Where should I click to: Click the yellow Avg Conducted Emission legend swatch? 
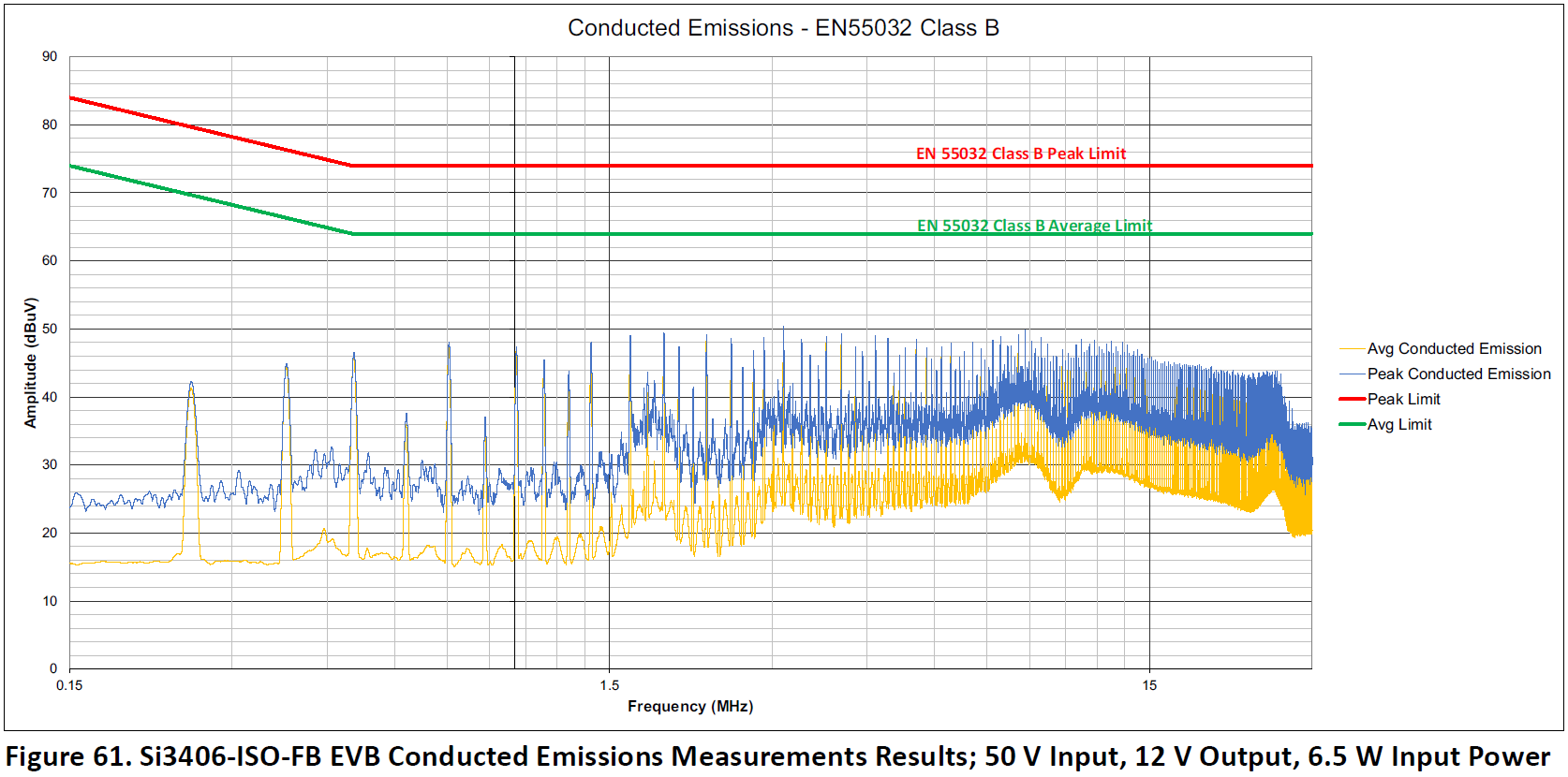[x=1352, y=348]
